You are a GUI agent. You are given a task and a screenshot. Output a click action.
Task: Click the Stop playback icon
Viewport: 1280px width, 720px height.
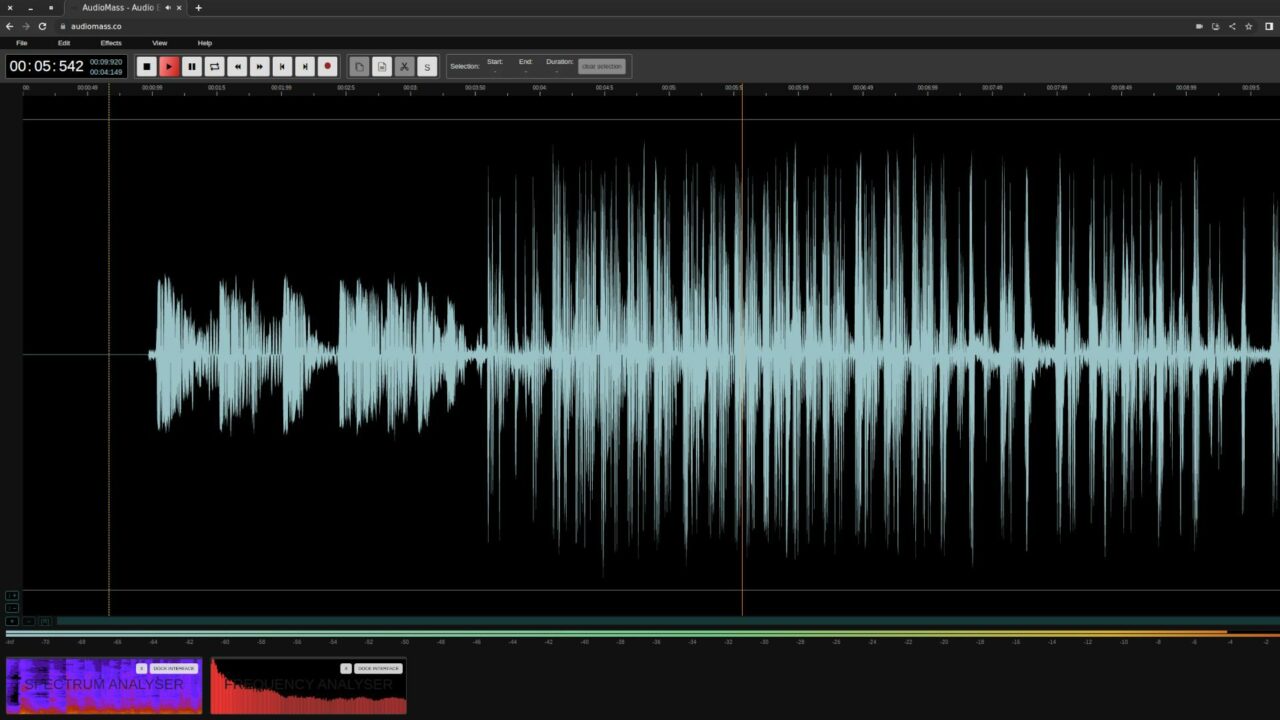click(x=147, y=66)
